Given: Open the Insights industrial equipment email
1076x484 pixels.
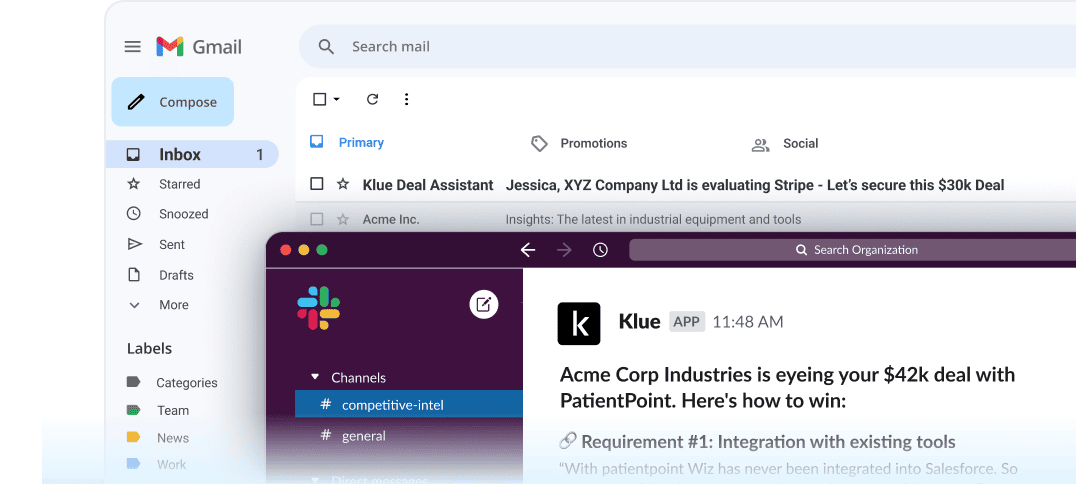Looking at the screenshot, I should 653,220.
